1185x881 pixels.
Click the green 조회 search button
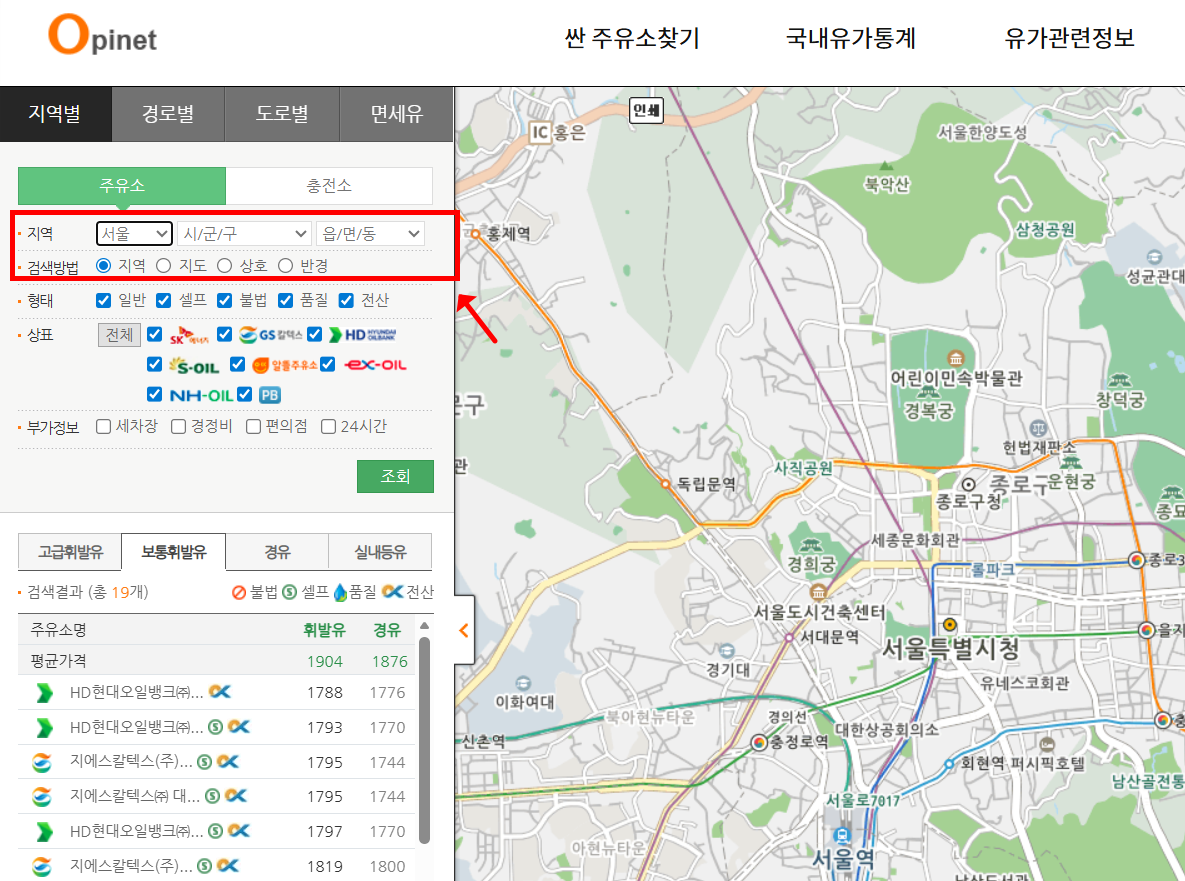[395, 476]
